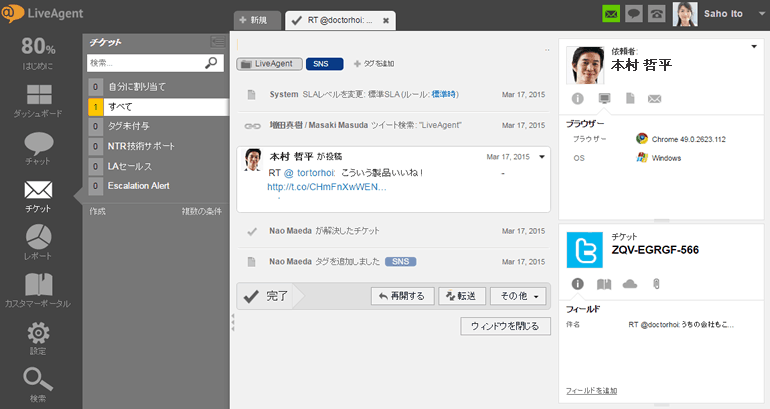Click the Saho Ito avatar photo
This screenshot has height=409, width=770.
click(x=685, y=14)
